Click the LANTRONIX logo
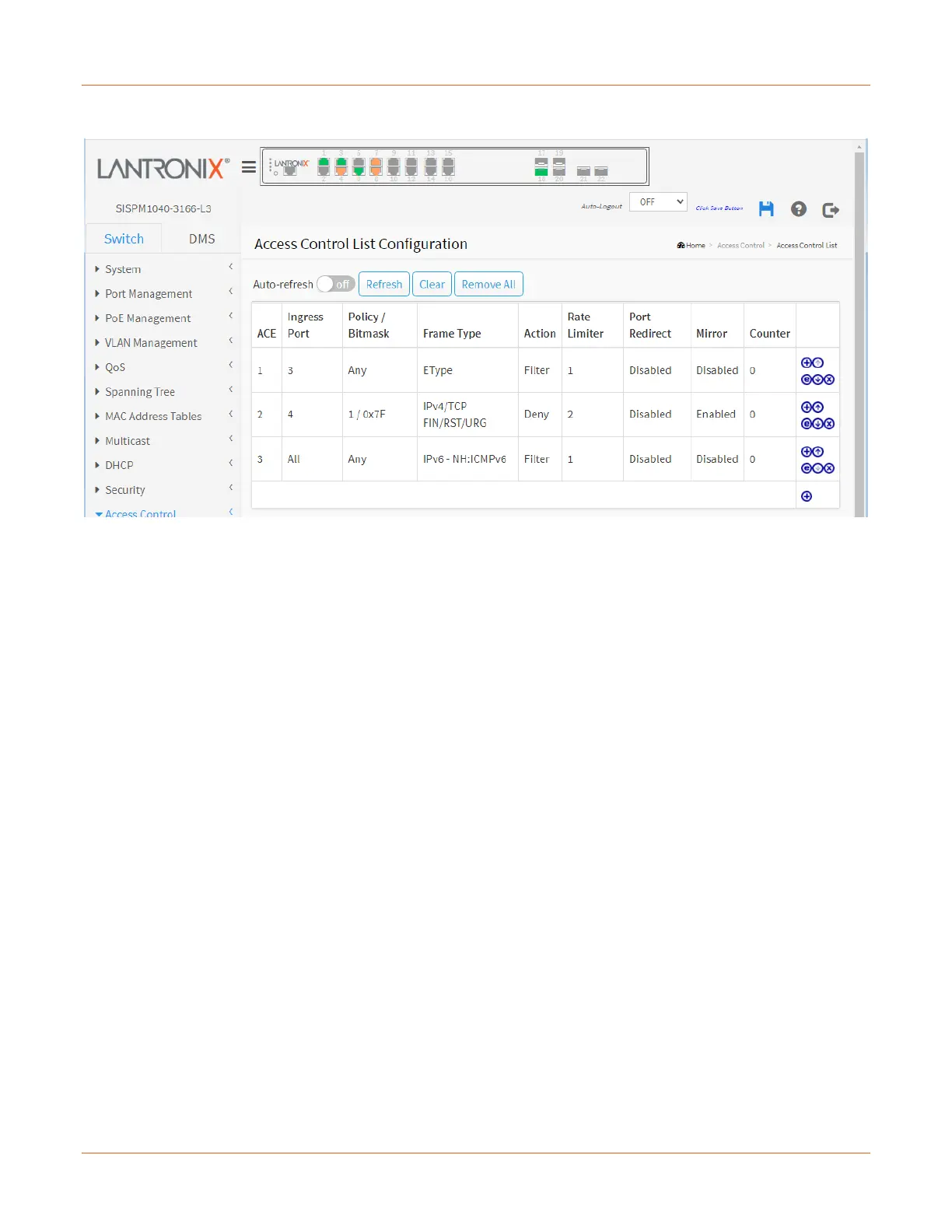 coord(163,168)
